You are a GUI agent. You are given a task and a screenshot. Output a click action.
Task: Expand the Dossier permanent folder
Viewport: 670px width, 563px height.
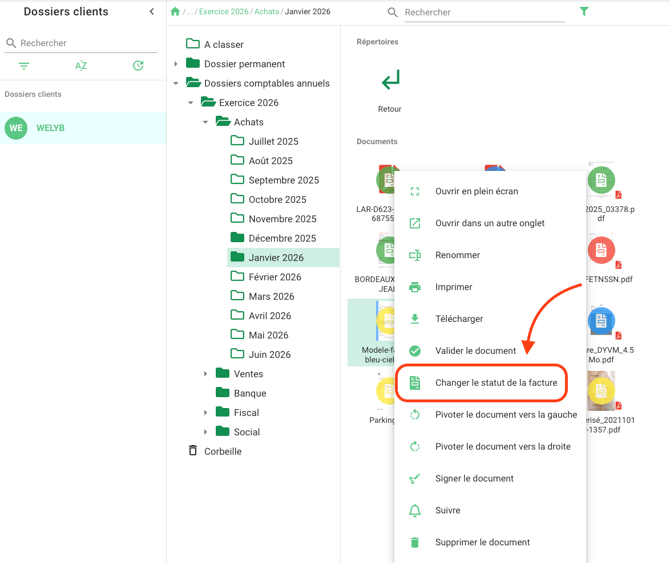pos(177,64)
